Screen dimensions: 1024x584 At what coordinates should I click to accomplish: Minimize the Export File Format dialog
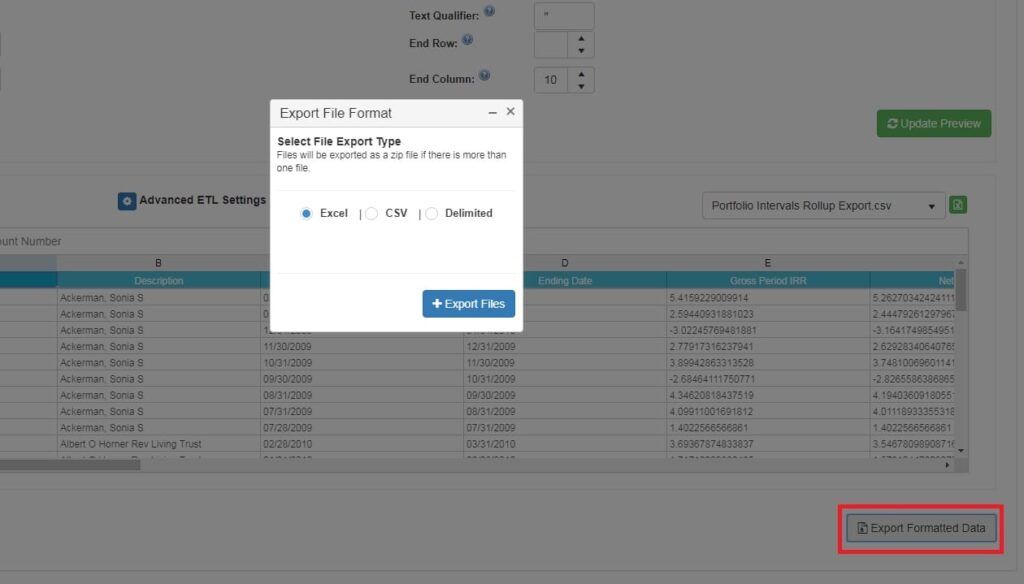click(492, 113)
